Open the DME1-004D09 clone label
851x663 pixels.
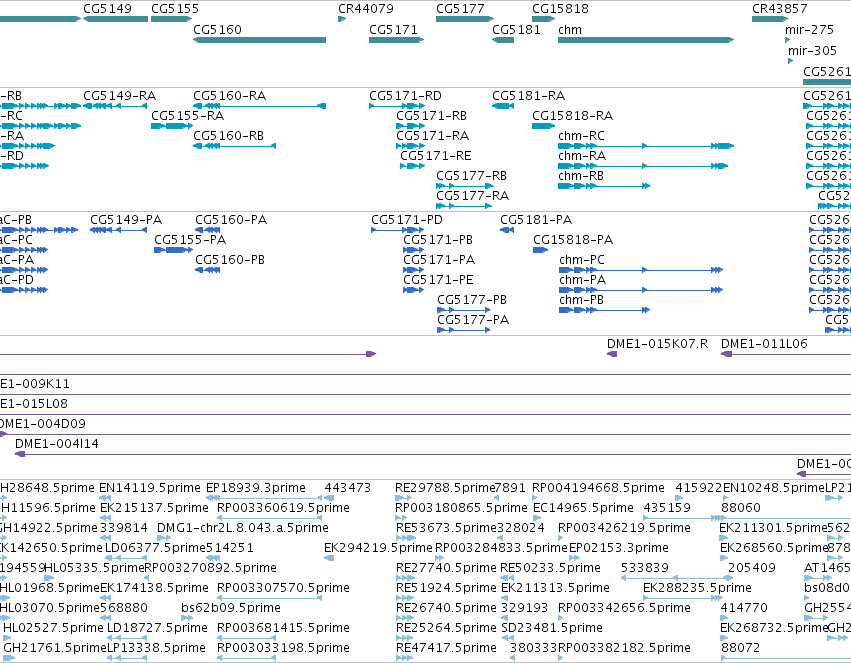click(x=42, y=424)
